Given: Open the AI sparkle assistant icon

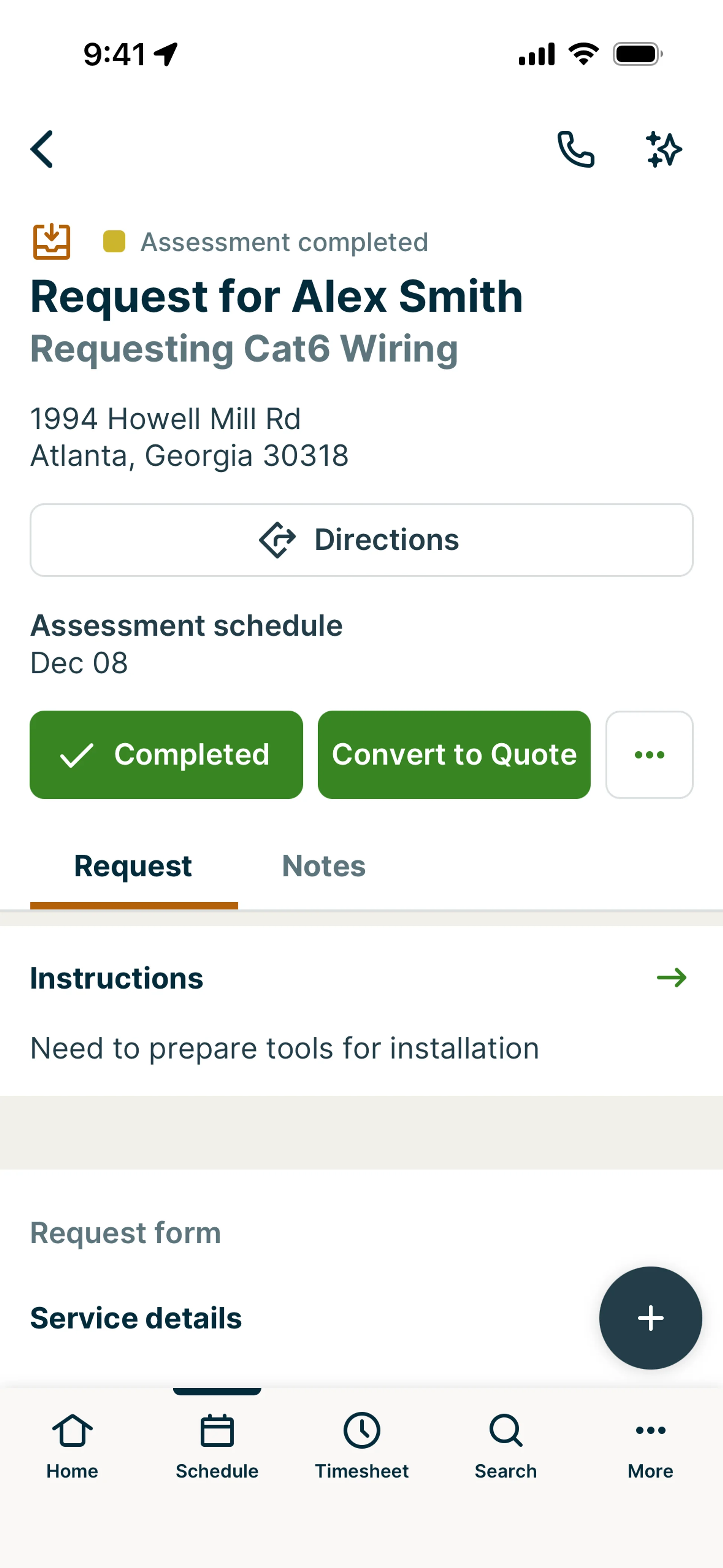Looking at the screenshot, I should 664,149.
